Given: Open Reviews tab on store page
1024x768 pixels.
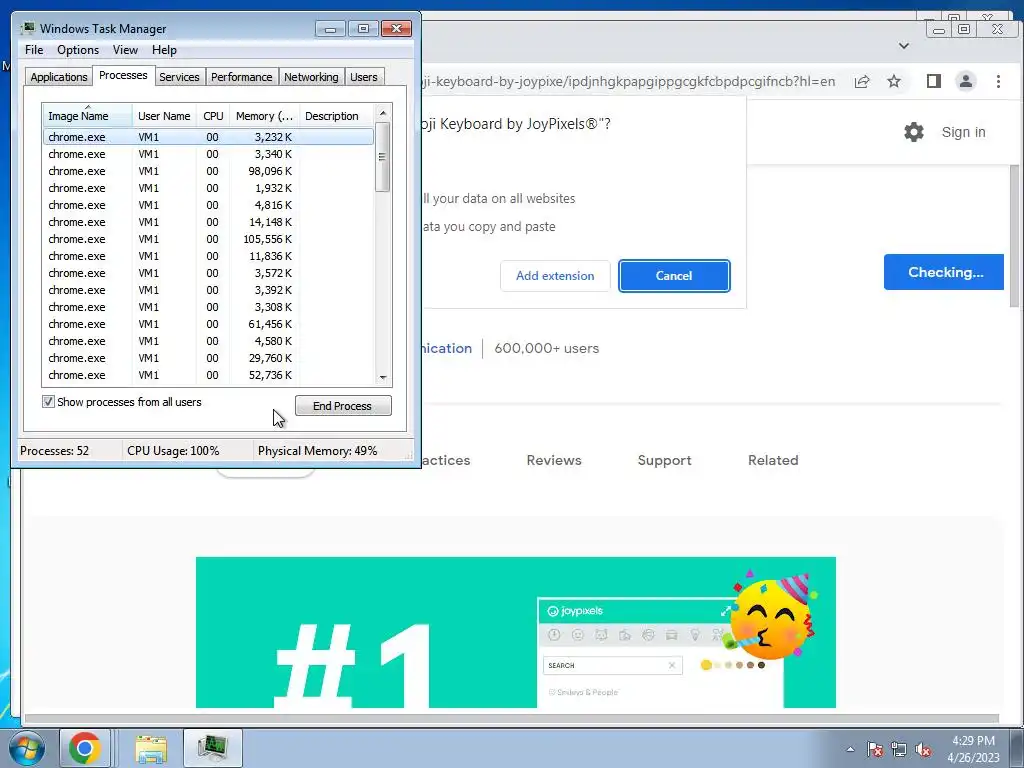Looking at the screenshot, I should click(554, 460).
